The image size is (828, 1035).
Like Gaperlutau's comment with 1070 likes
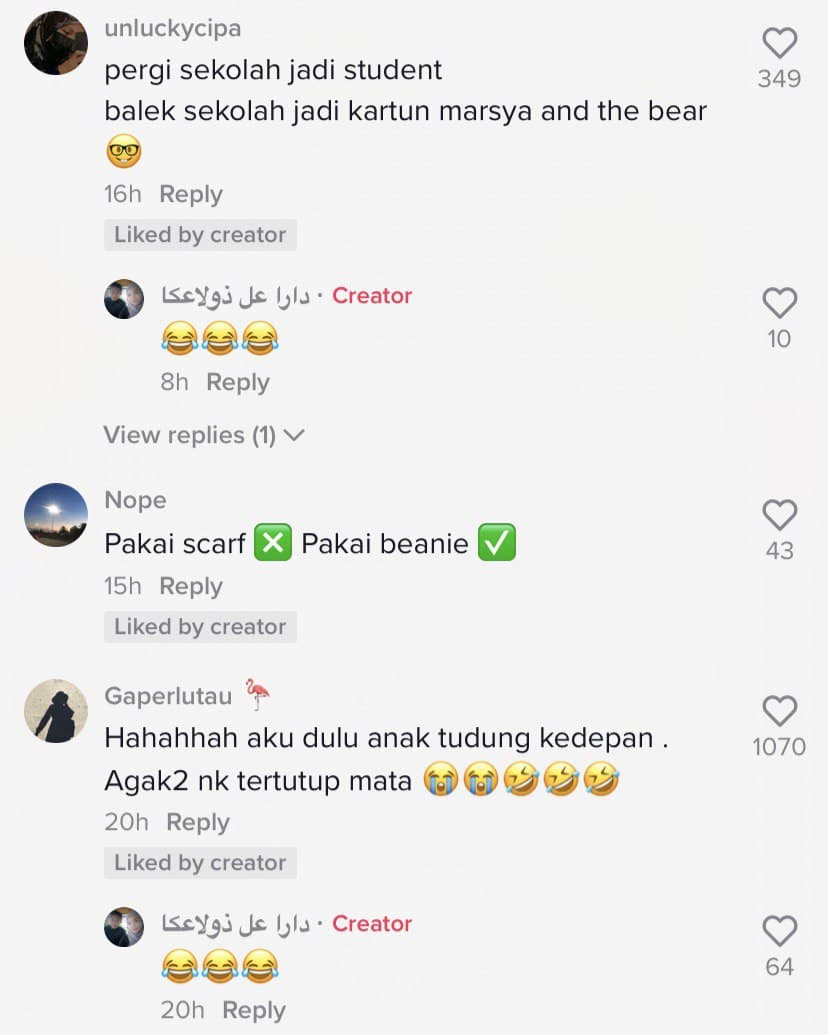click(780, 711)
